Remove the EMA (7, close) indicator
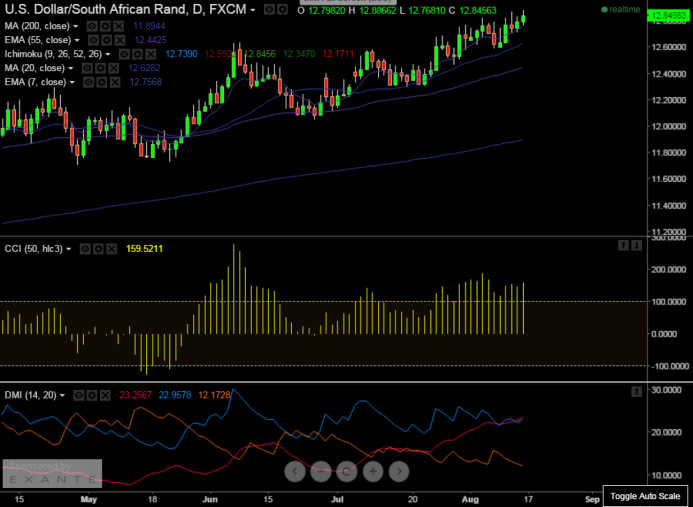 (x=115, y=82)
